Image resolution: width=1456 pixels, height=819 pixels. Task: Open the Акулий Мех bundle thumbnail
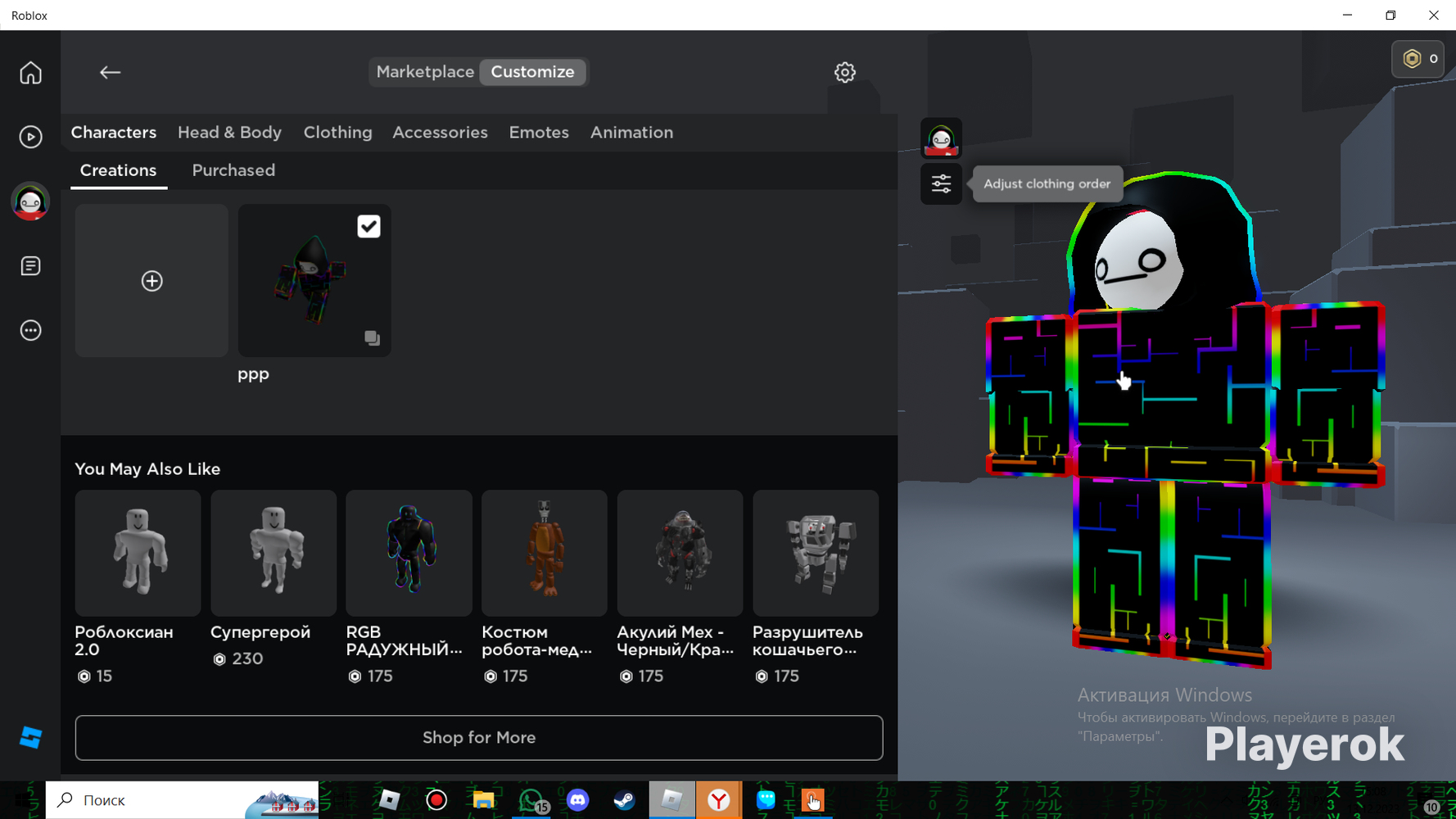point(680,553)
